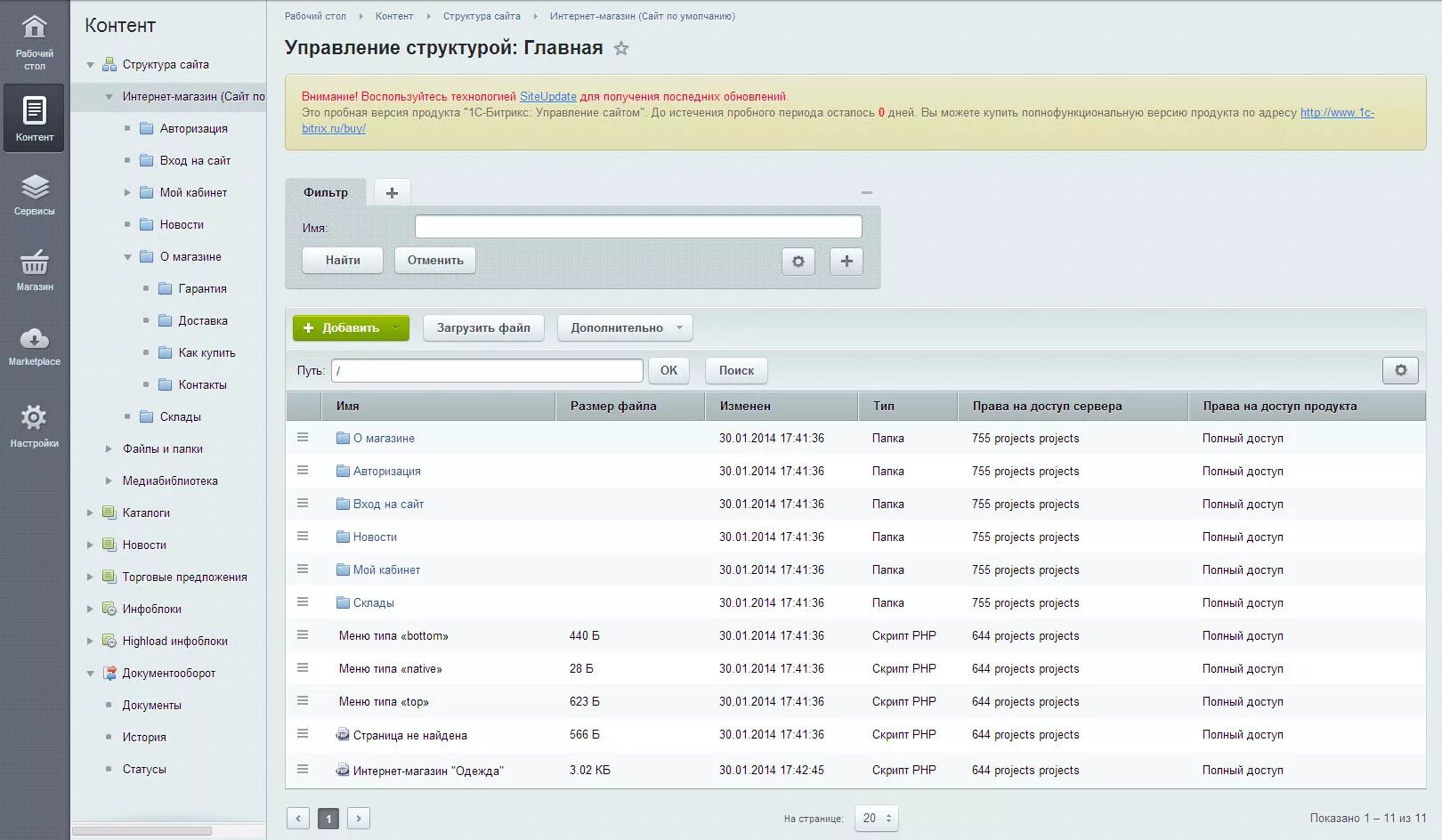The width and height of the screenshot is (1442, 840).
Task: Open row actions menu for Меню типа «bottom»
Action: pos(303,635)
